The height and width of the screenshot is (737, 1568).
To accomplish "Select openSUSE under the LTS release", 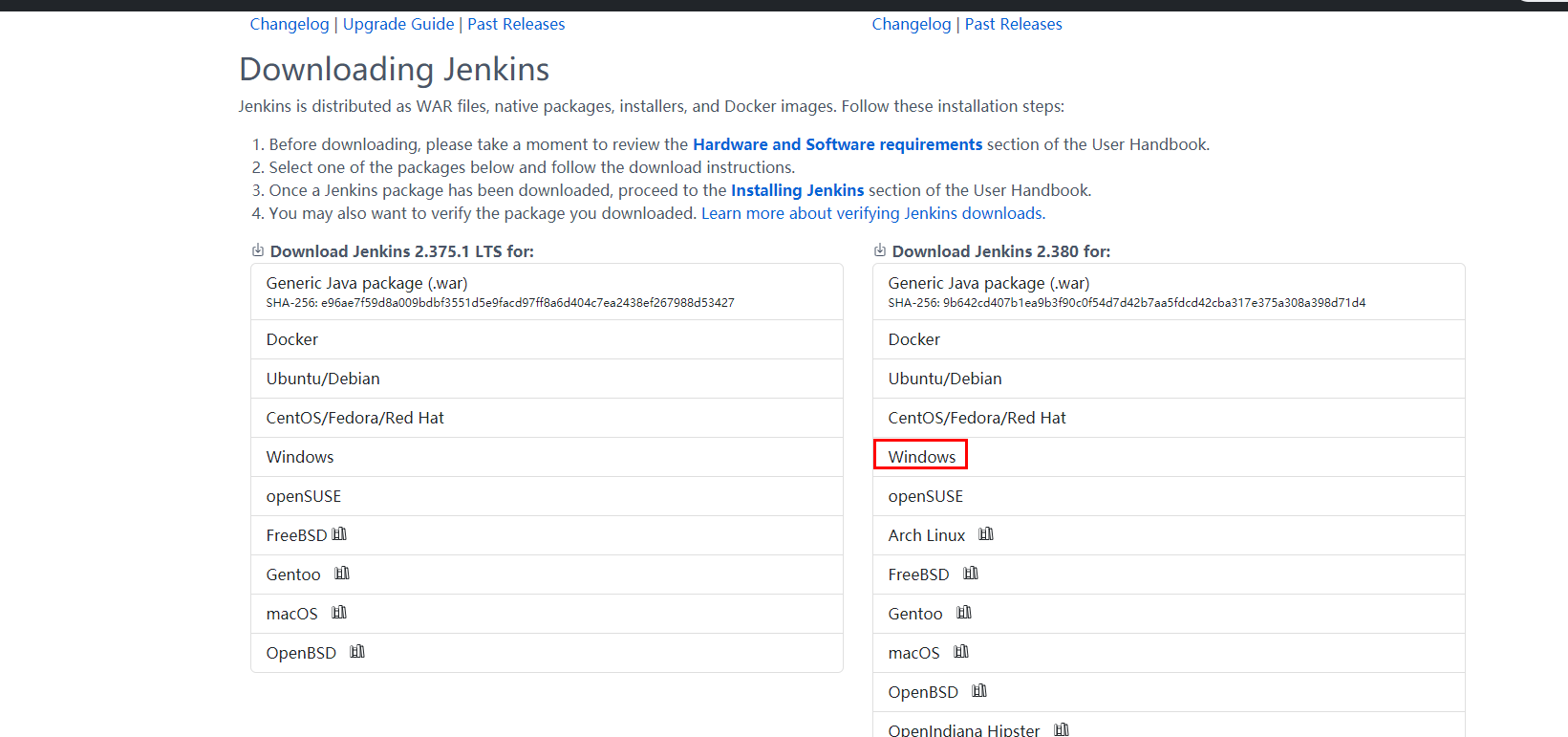I will click(x=547, y=496).
